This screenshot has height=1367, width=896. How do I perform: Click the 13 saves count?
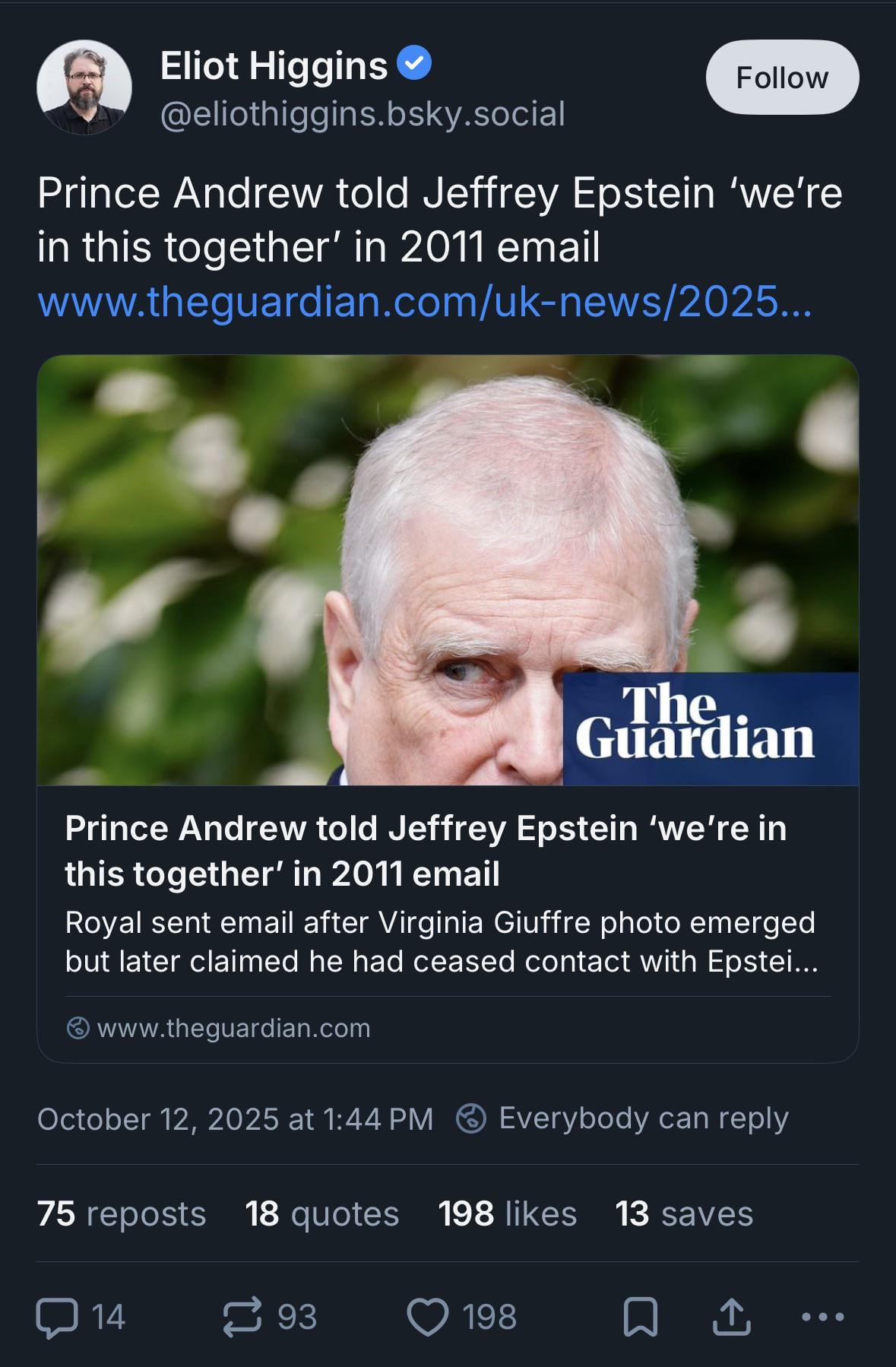[x=684, y=1213]
